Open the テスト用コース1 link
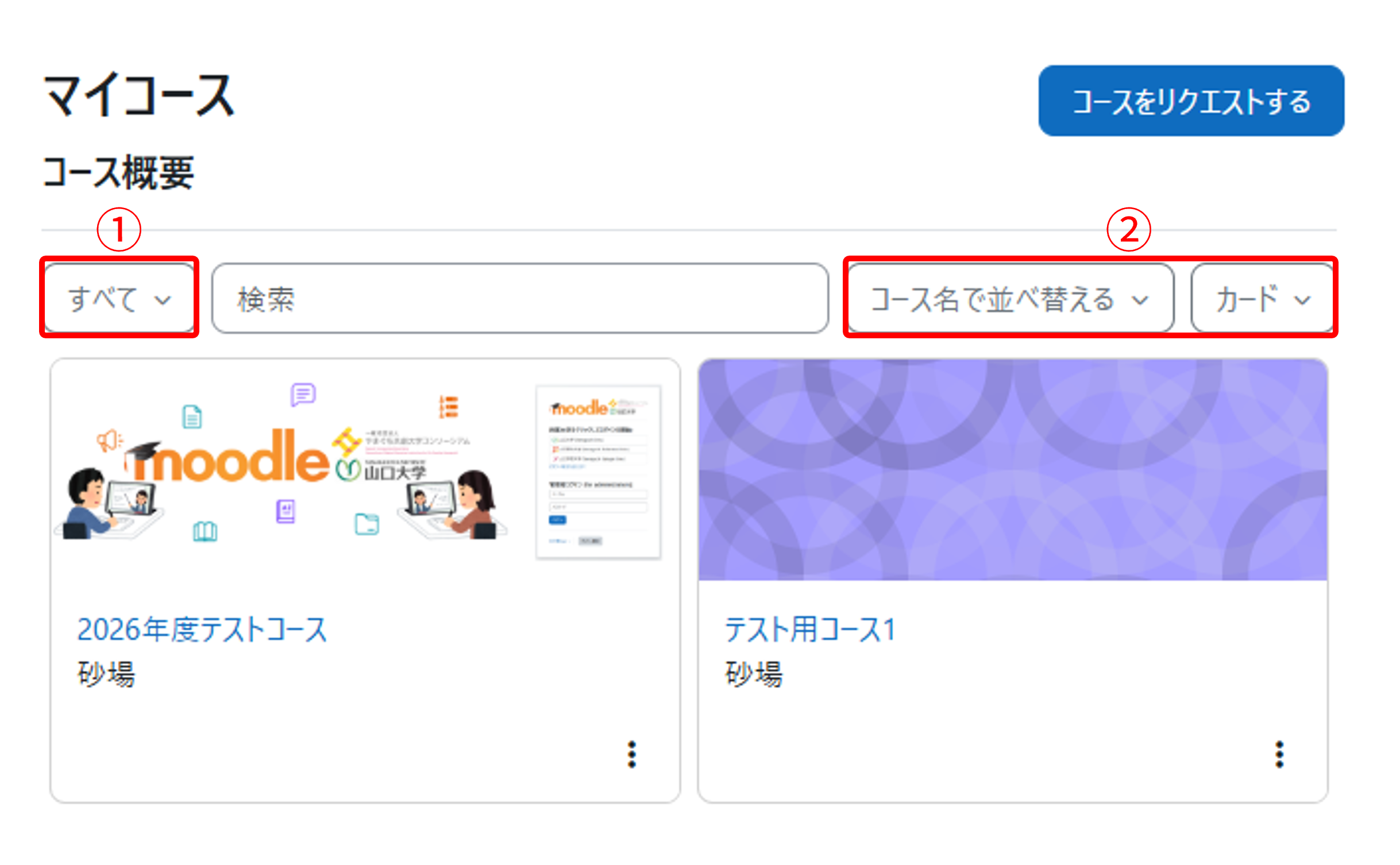 tap(810, 629)
